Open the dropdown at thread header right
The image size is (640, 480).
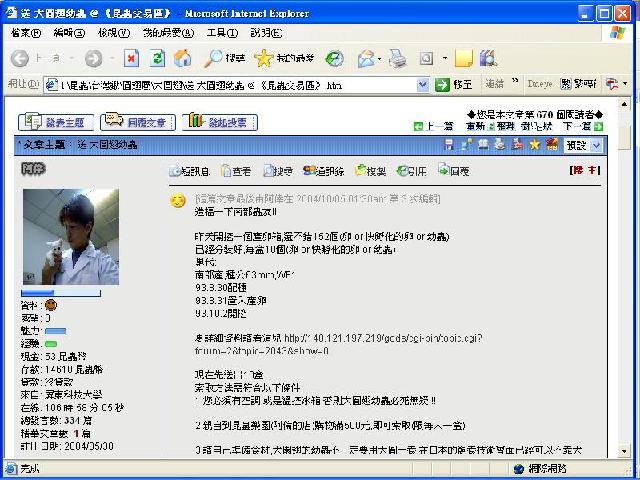[597, 146]
